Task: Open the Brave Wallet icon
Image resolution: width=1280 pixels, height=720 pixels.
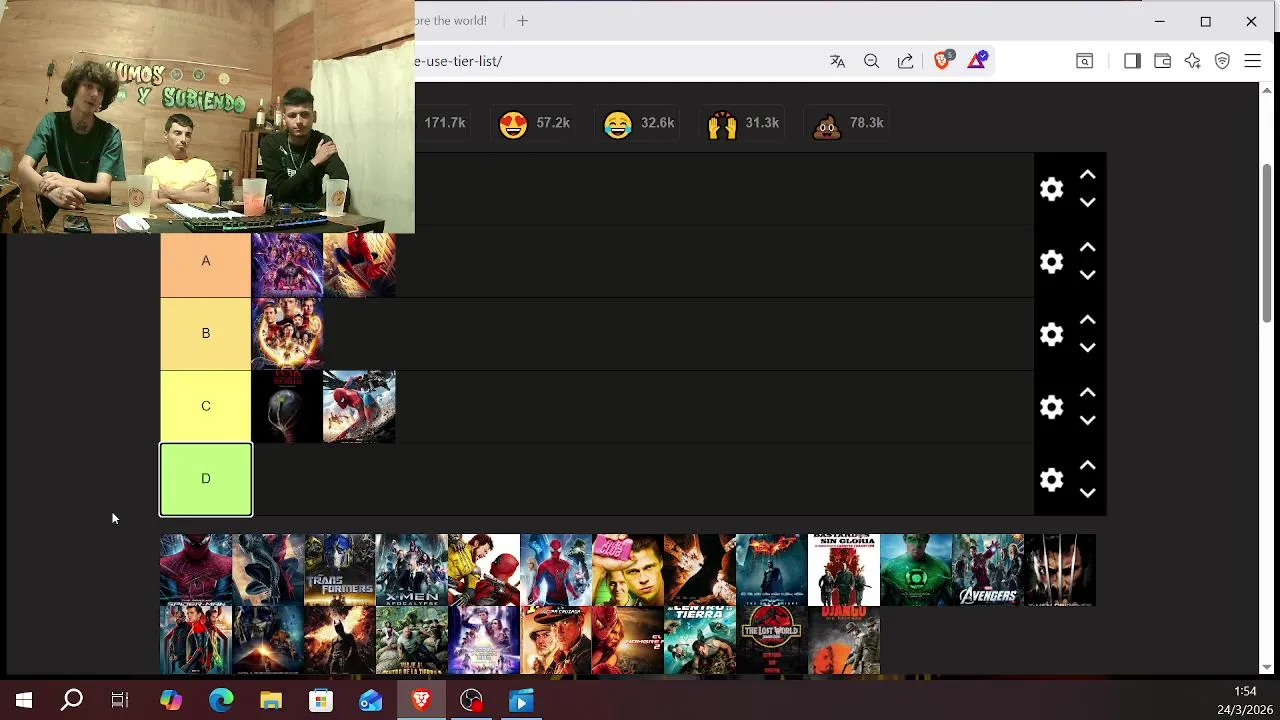Action: coord(1162,61)
